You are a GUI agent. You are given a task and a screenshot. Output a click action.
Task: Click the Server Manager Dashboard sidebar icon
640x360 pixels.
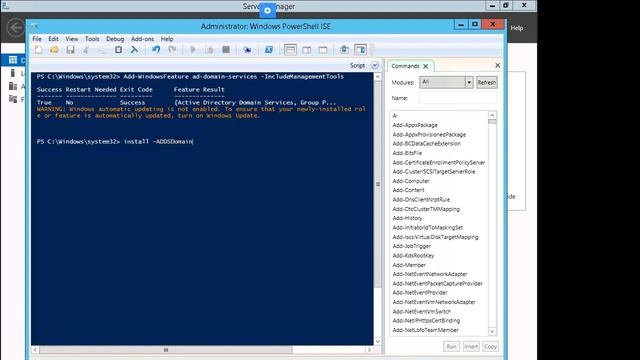(x=13, y=60)
